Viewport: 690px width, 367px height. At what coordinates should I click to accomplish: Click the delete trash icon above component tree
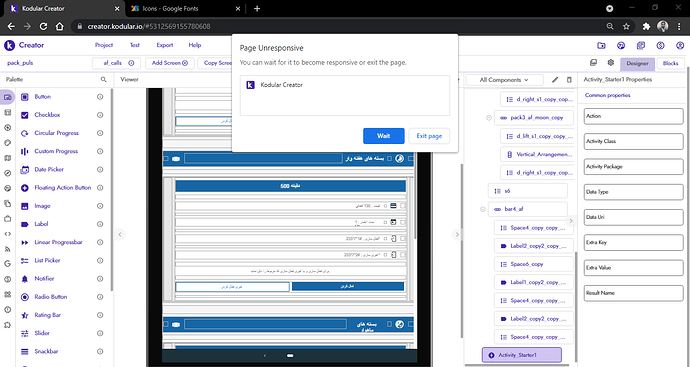point(569,80)
